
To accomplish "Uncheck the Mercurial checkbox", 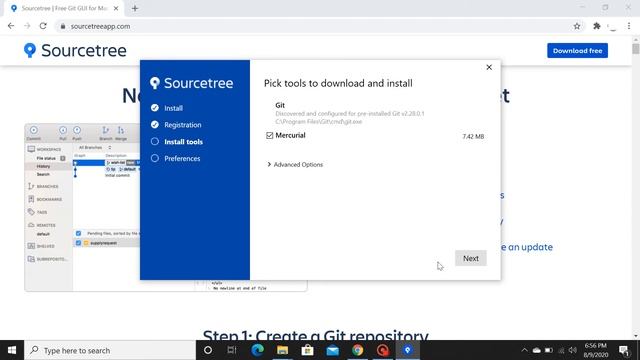I will (269, 136).
